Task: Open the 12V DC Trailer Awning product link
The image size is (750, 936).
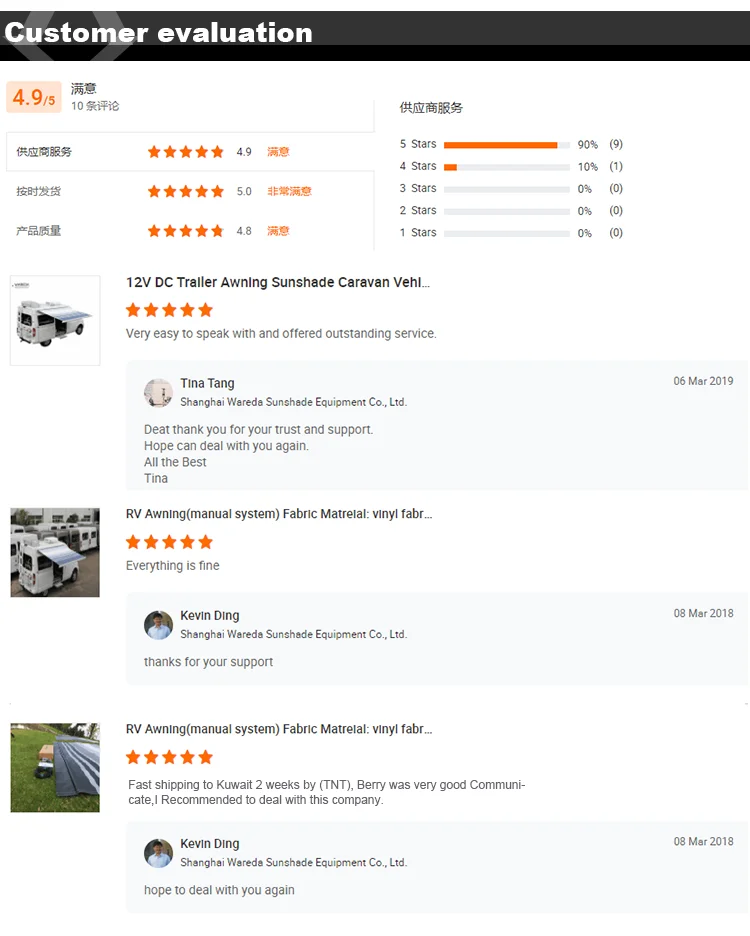Action: tap(278, 283)
